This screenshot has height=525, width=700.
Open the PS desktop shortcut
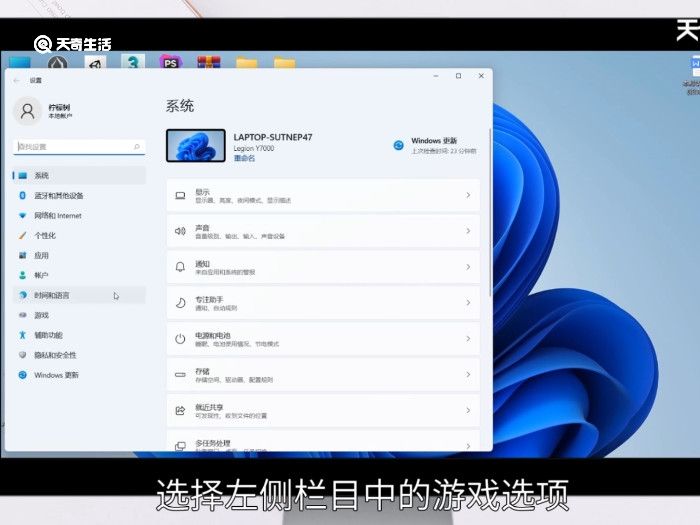pyautogui.click(x=171, y=62)
